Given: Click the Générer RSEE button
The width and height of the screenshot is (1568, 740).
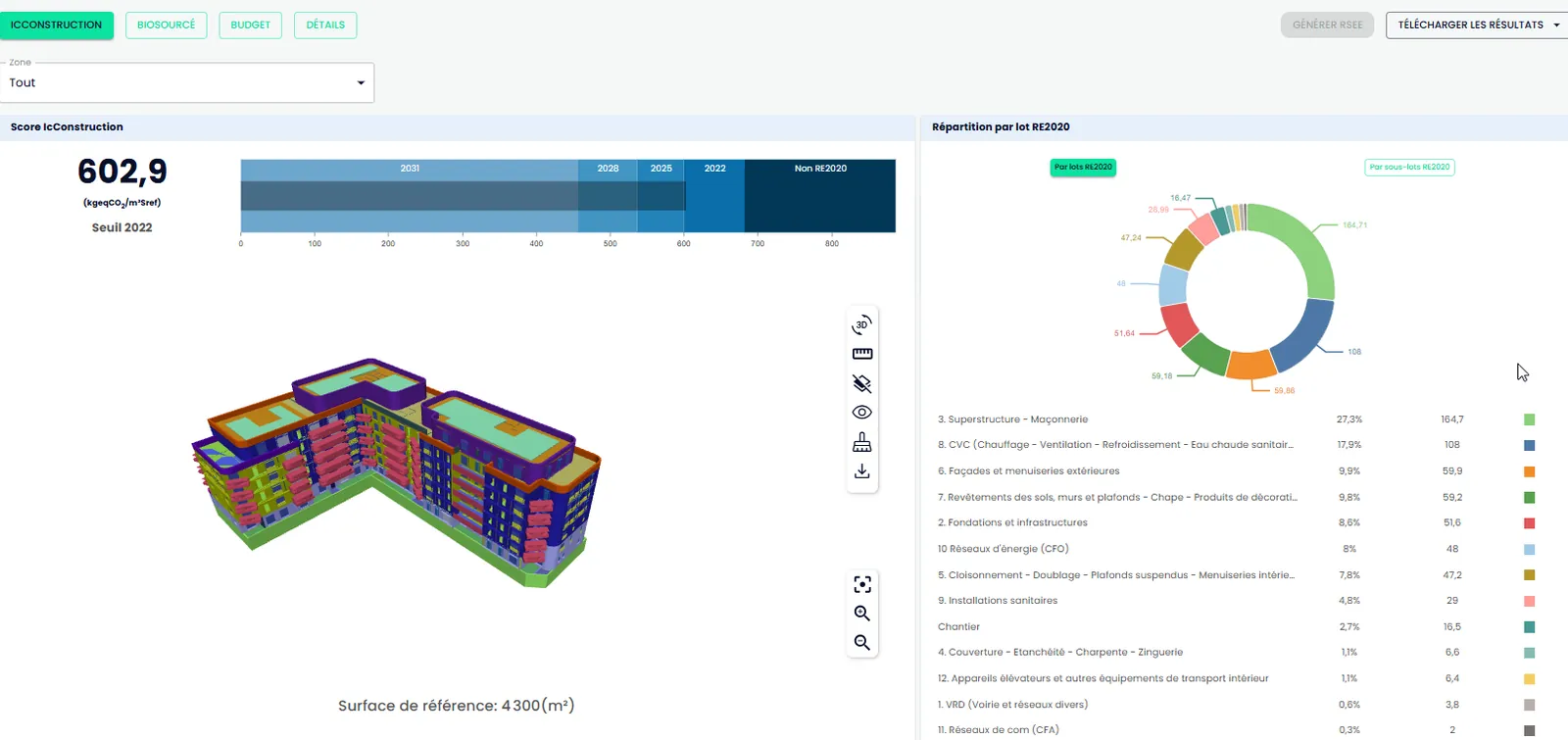Looking at the screenshot, I should (1327, 25).
